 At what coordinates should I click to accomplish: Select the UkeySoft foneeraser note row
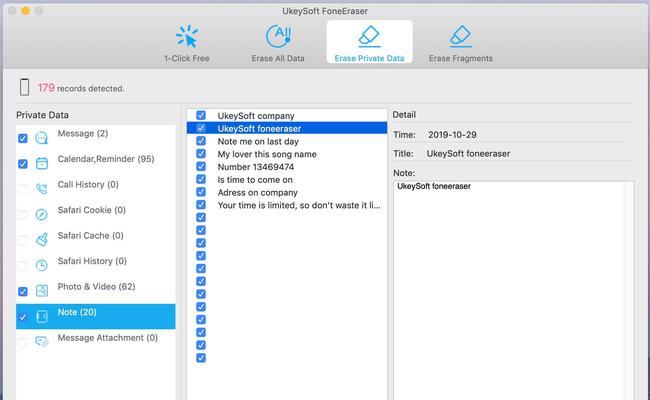tap(287, 128)
